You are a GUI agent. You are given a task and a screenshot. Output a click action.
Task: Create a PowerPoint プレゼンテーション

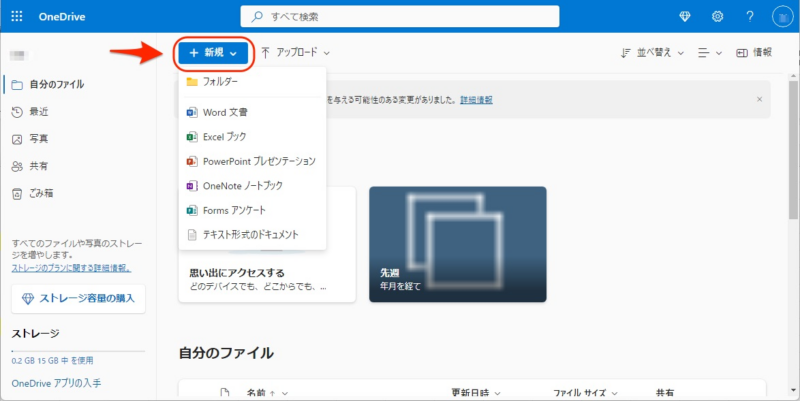[252, 161]
